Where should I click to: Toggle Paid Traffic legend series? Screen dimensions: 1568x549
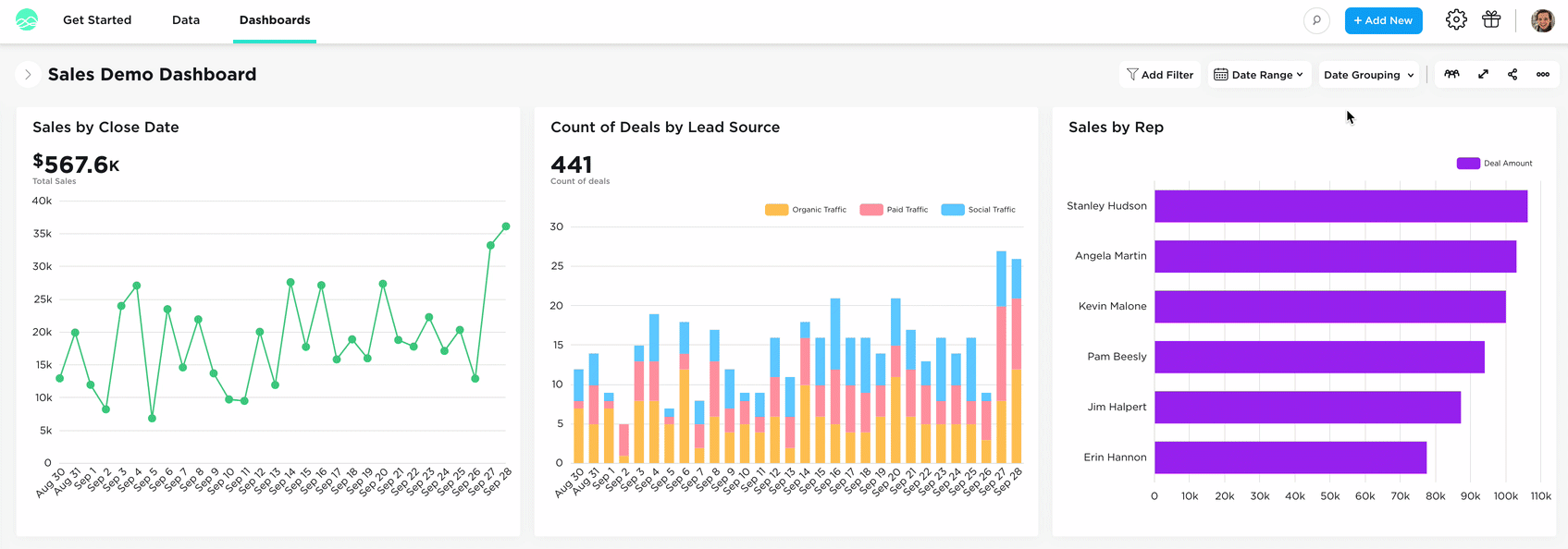click(894, 210)
